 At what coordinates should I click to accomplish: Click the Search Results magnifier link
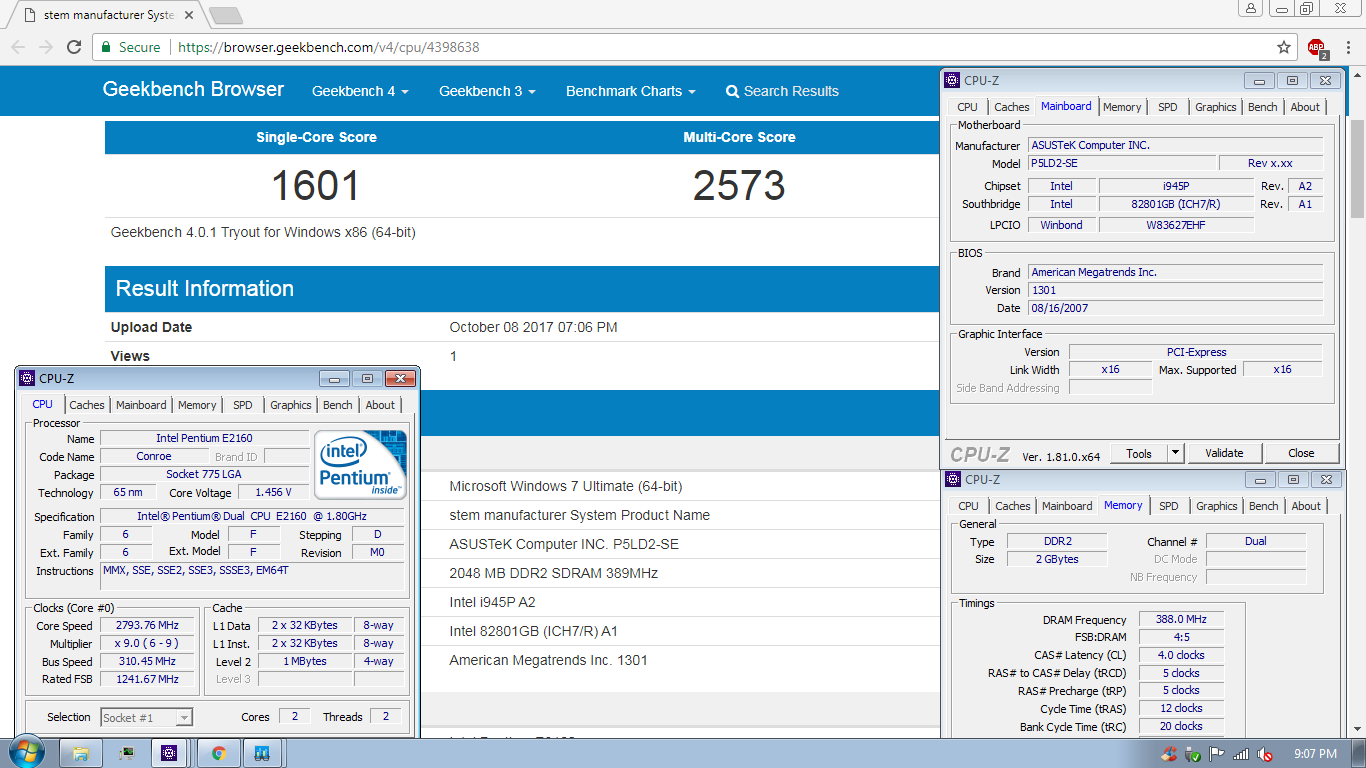point(782,91)
